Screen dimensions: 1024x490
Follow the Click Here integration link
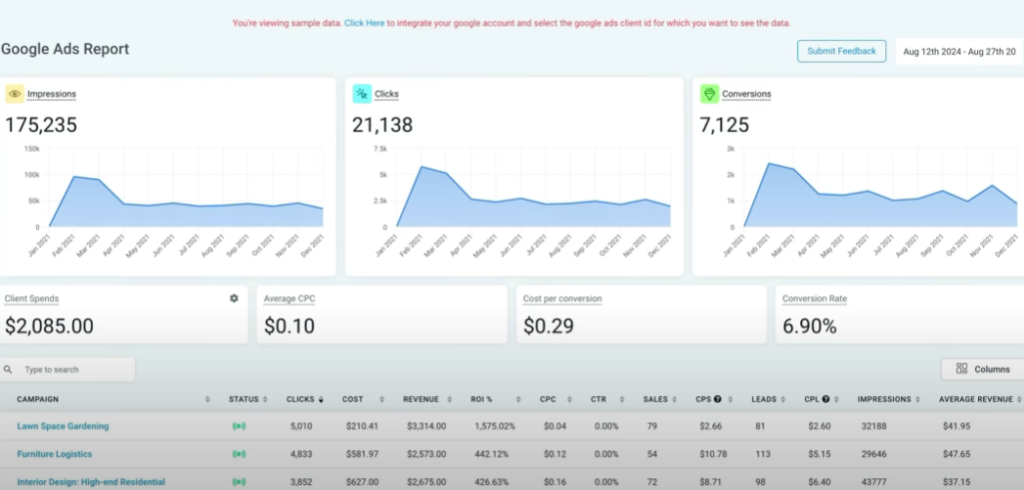coord(364,23)
